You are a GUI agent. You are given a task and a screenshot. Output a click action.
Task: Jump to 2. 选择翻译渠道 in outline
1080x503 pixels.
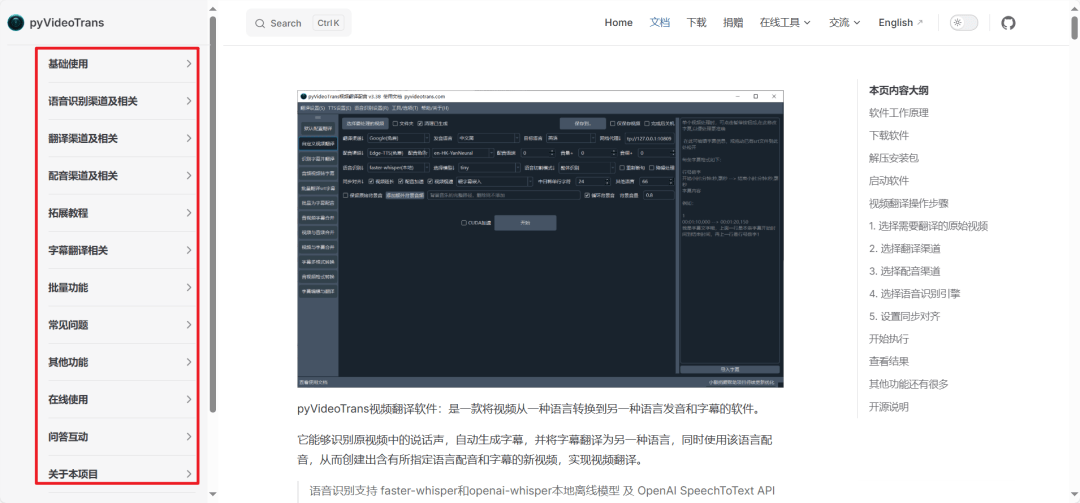(x=905, y=249)
